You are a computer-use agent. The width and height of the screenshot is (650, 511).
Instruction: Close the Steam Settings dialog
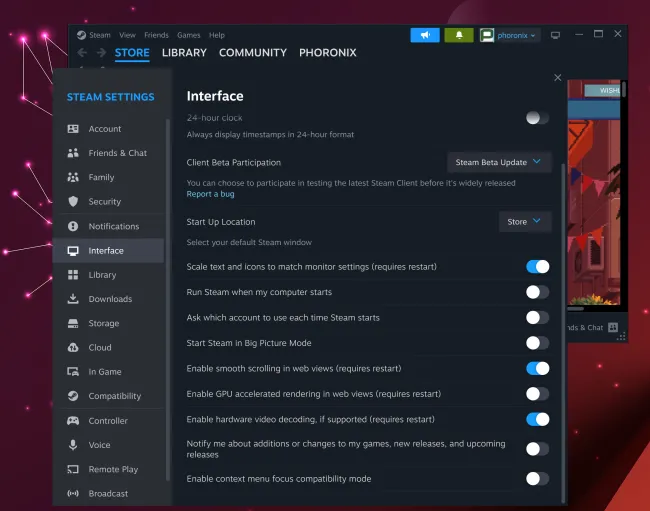click(558, 78)
